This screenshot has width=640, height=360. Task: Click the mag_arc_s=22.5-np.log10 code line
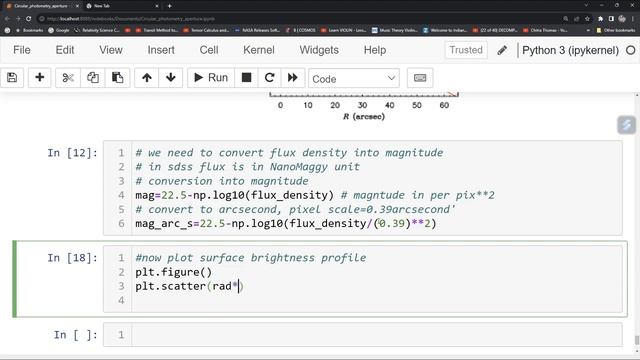[x=286, y=224]
